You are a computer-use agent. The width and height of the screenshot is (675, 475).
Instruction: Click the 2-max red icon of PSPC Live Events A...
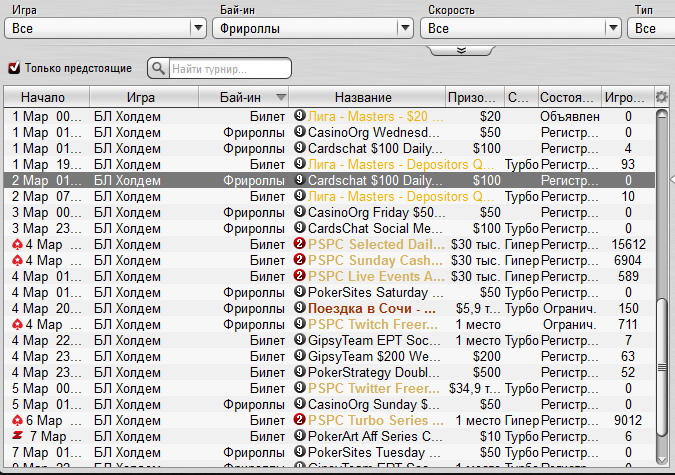300,275
